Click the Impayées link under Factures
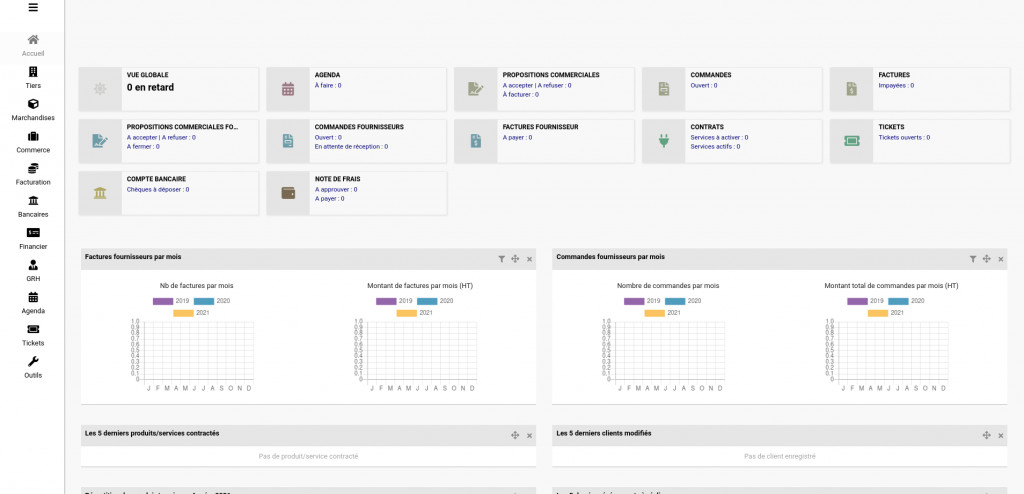Viewport: 1024px width, 494px height. pos(895,86)
